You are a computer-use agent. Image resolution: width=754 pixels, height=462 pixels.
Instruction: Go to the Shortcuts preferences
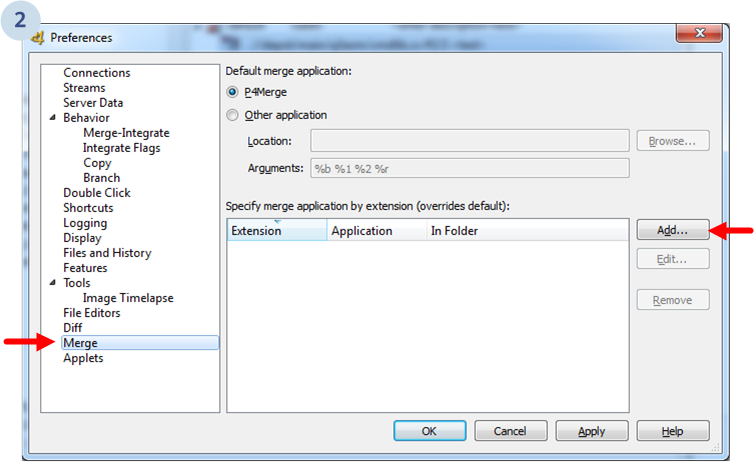point(88,208)
